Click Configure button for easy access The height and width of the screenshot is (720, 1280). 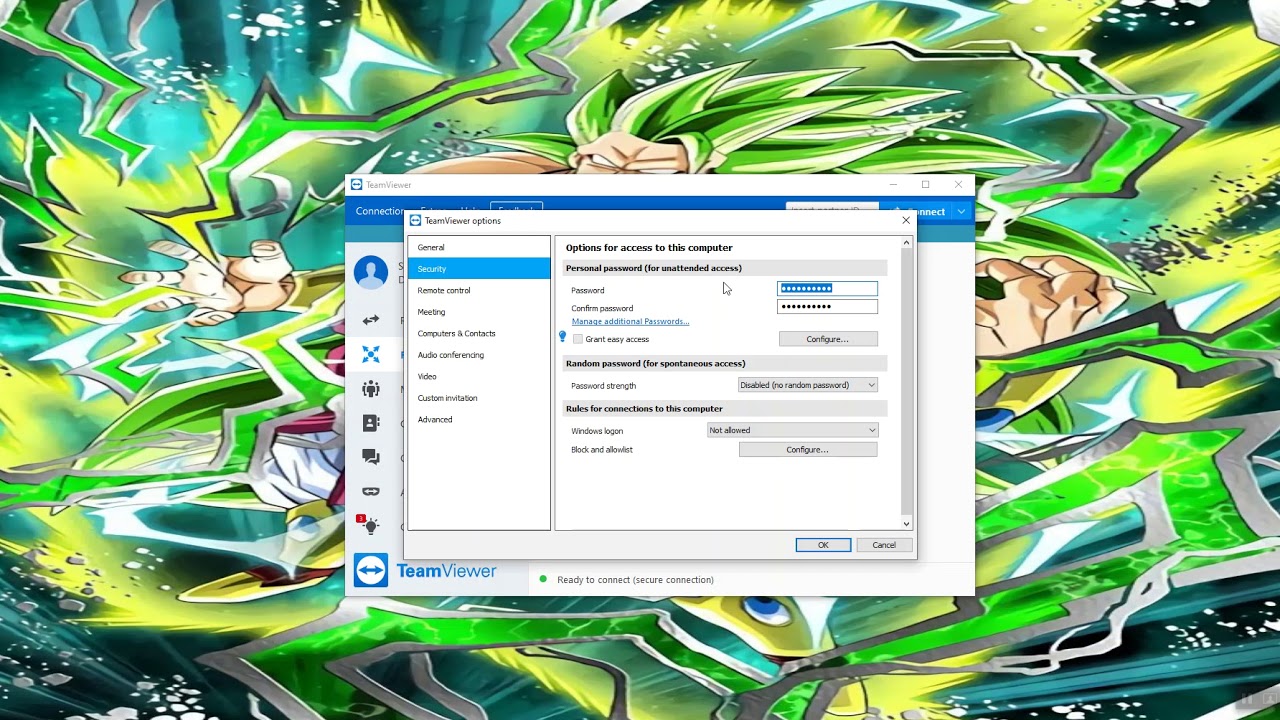(828, 339)
